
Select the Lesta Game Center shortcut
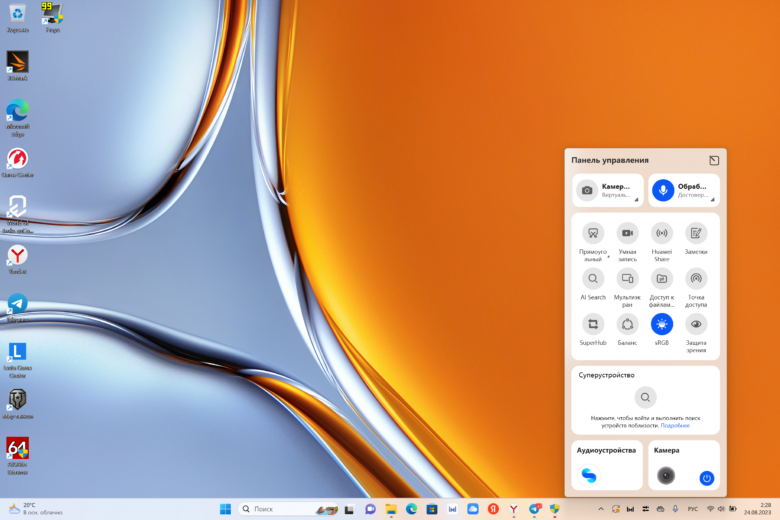tap(17, 360)
